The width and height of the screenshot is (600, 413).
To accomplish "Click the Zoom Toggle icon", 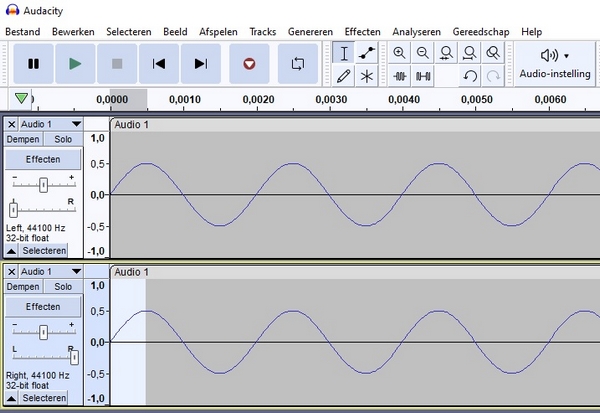I will [493, 53].
